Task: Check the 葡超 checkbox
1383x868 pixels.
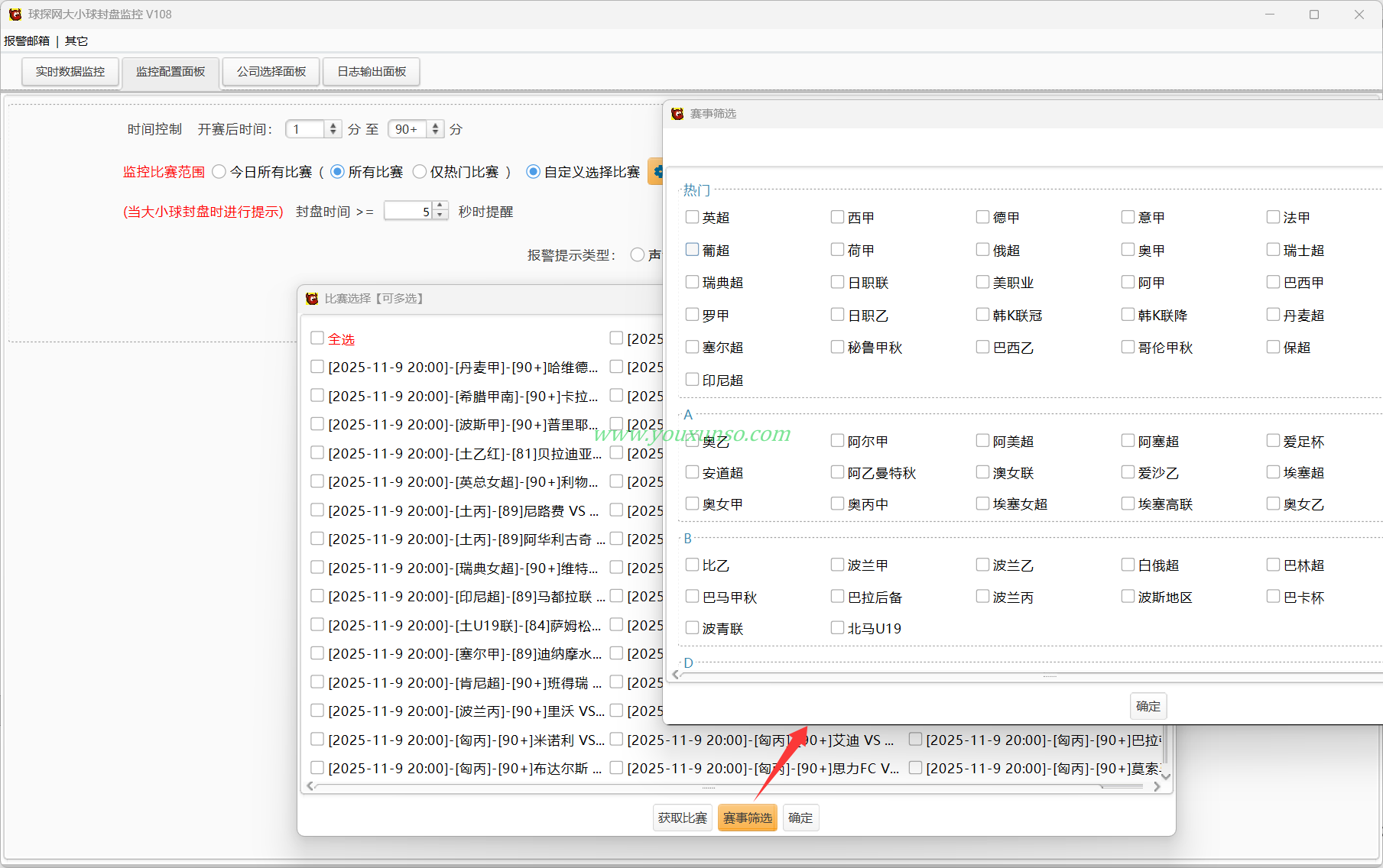Action: pyautogui.click(x=692, y=250)
